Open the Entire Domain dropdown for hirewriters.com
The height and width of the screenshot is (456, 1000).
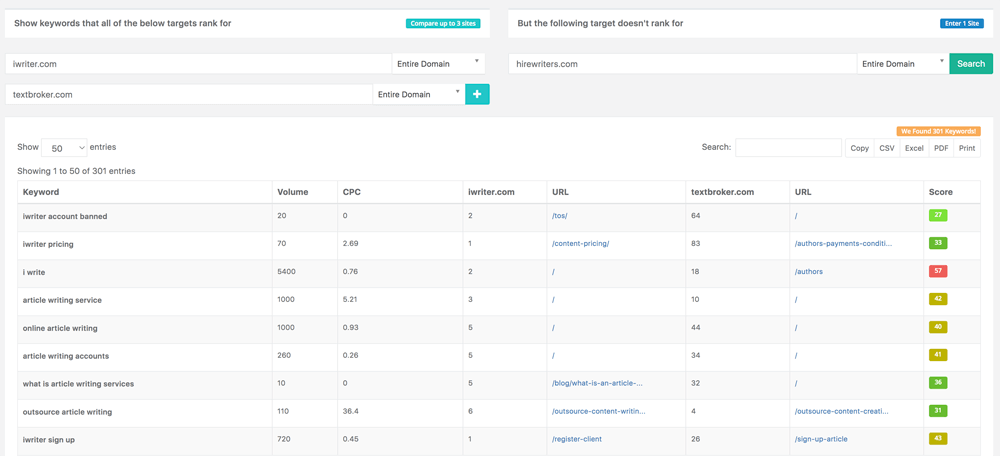tap(903, 64)
